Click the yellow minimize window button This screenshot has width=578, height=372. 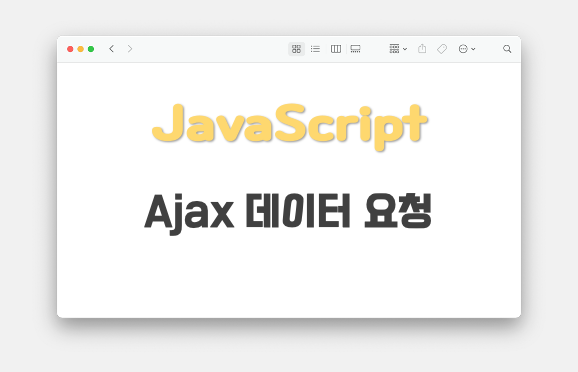click(x=80, y=49)
